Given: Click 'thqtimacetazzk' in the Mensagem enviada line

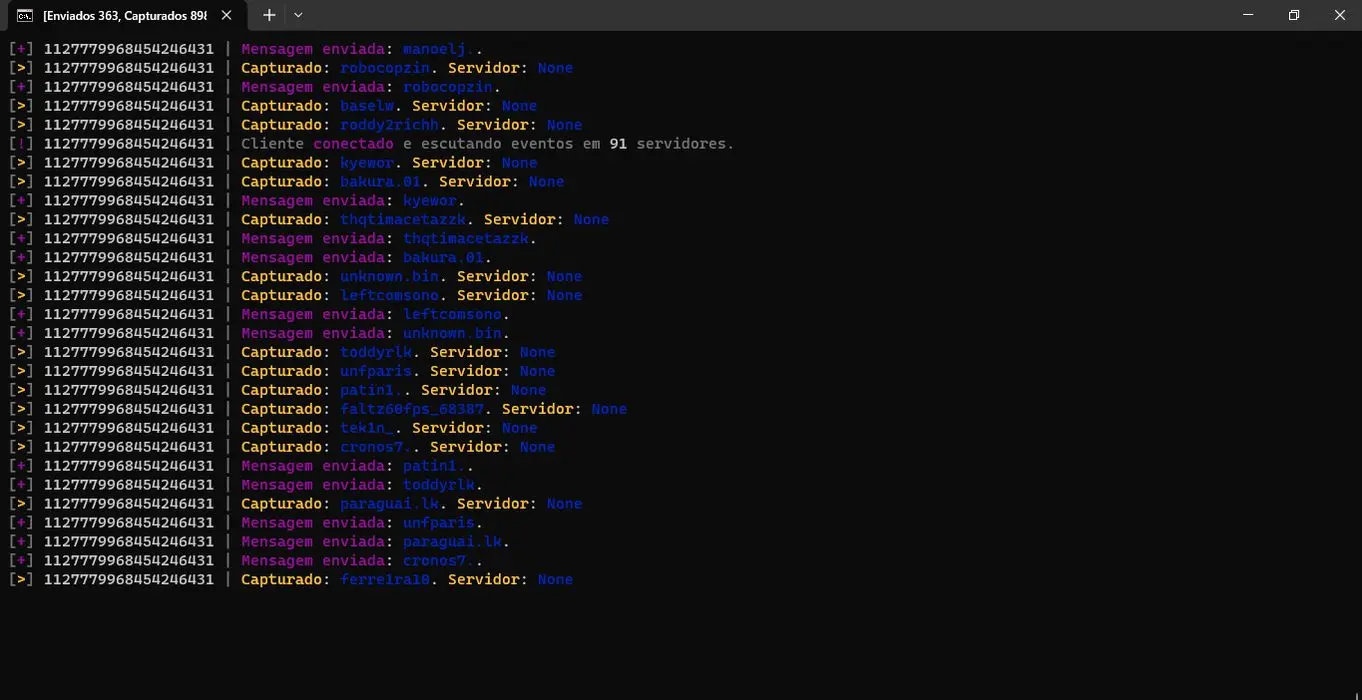Looking at the screenshot, I should pos(465,239).
